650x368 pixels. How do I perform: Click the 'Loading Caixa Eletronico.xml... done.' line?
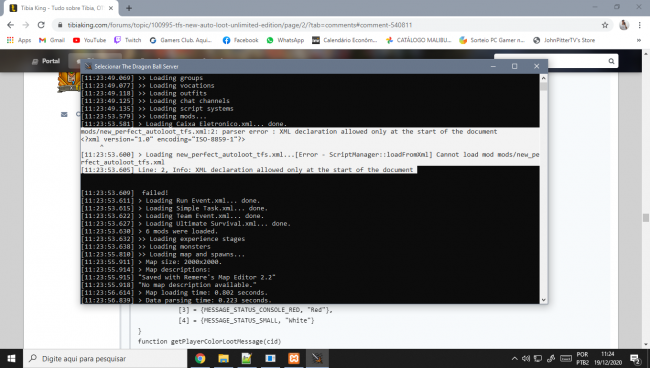tap(184, 123)
